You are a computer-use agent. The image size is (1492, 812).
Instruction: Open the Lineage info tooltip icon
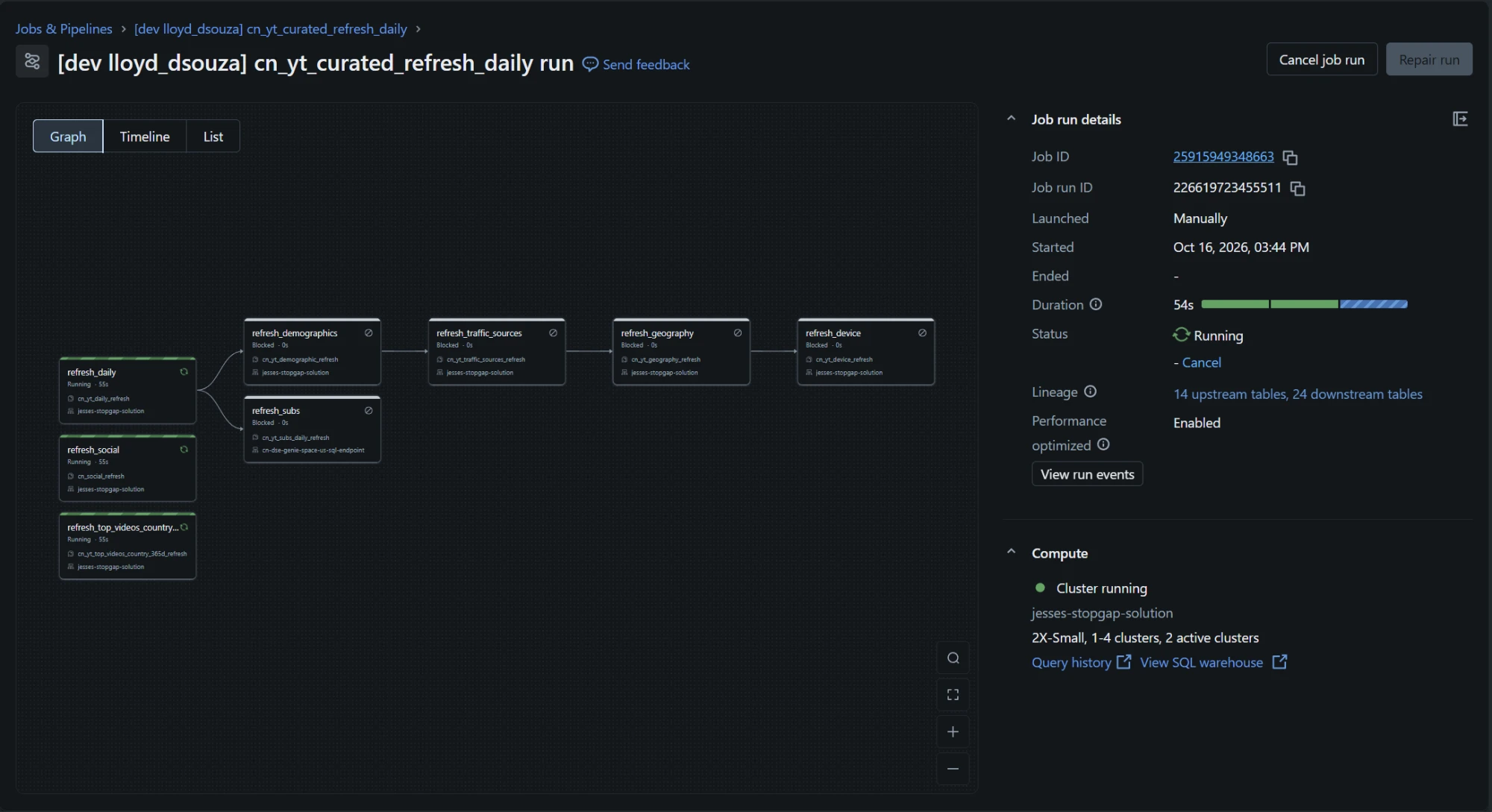point(1090,391)
